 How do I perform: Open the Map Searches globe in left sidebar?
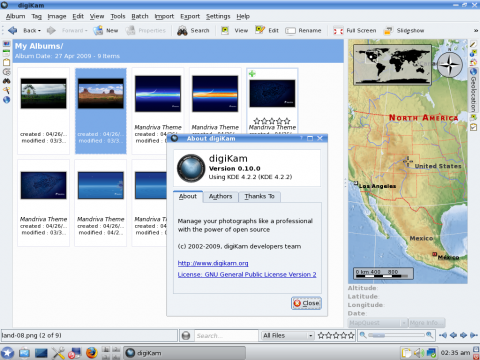pyautogui.click(x=6, y=100)
